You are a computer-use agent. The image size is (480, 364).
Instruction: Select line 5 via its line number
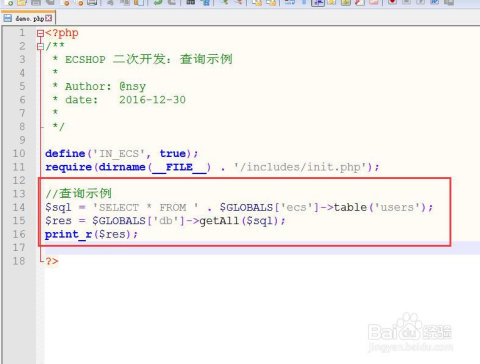[22, 87]
